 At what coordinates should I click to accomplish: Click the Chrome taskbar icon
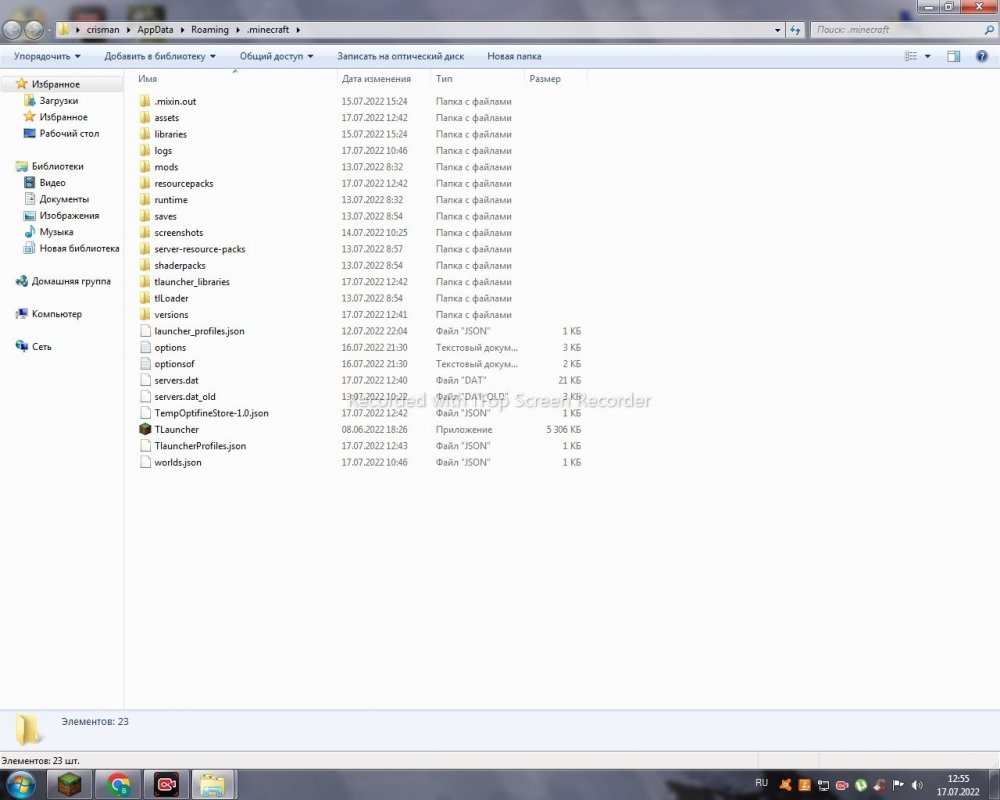point(118,784)
